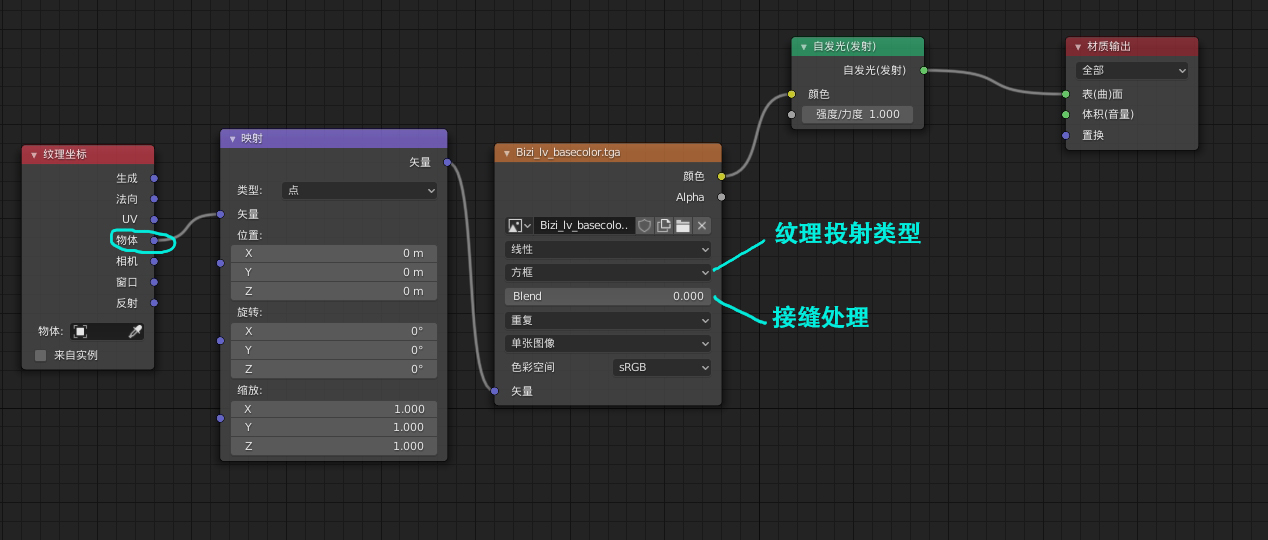Collapse the Bizi_lv_basecolor.tga node with its triangle
The width and height of the screenshot is (1268, 540).
[x=507, y=153]
